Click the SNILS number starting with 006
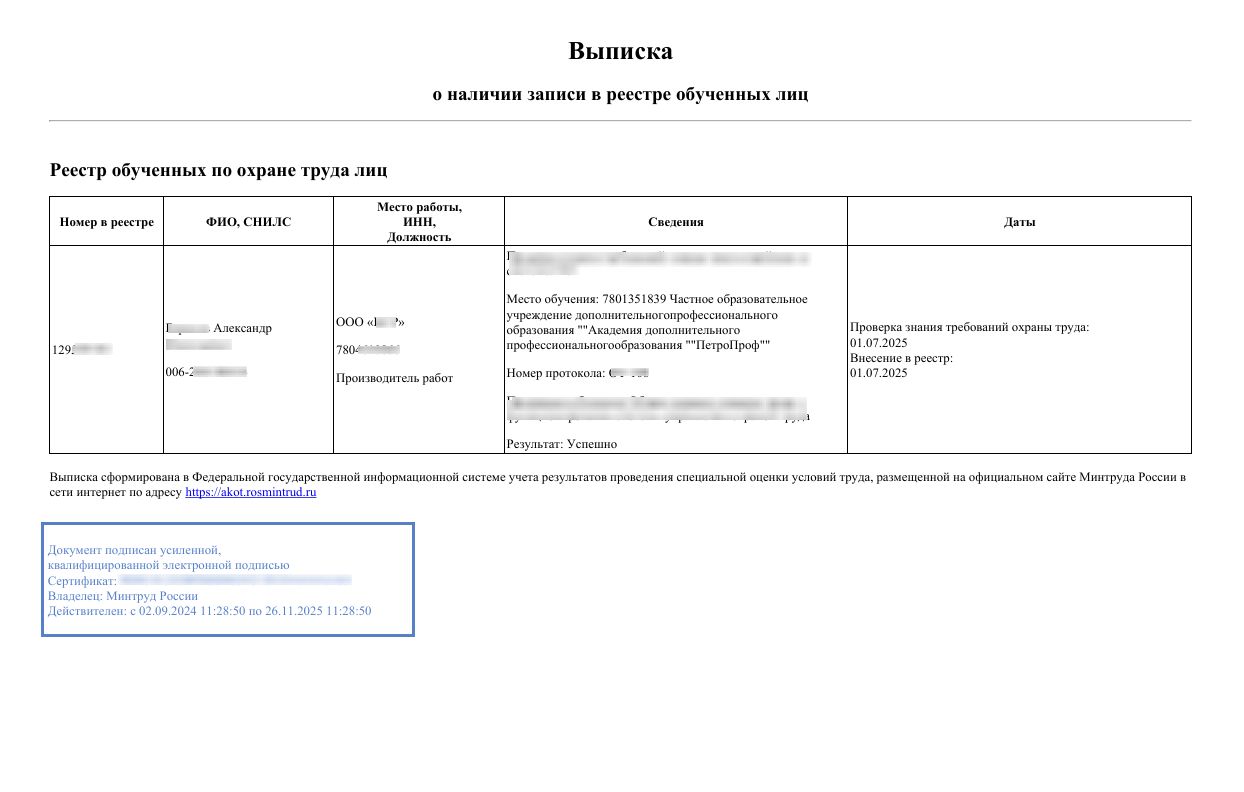Image resolution: width=1244 pixels, height=792 pixels. pos(206,372)
